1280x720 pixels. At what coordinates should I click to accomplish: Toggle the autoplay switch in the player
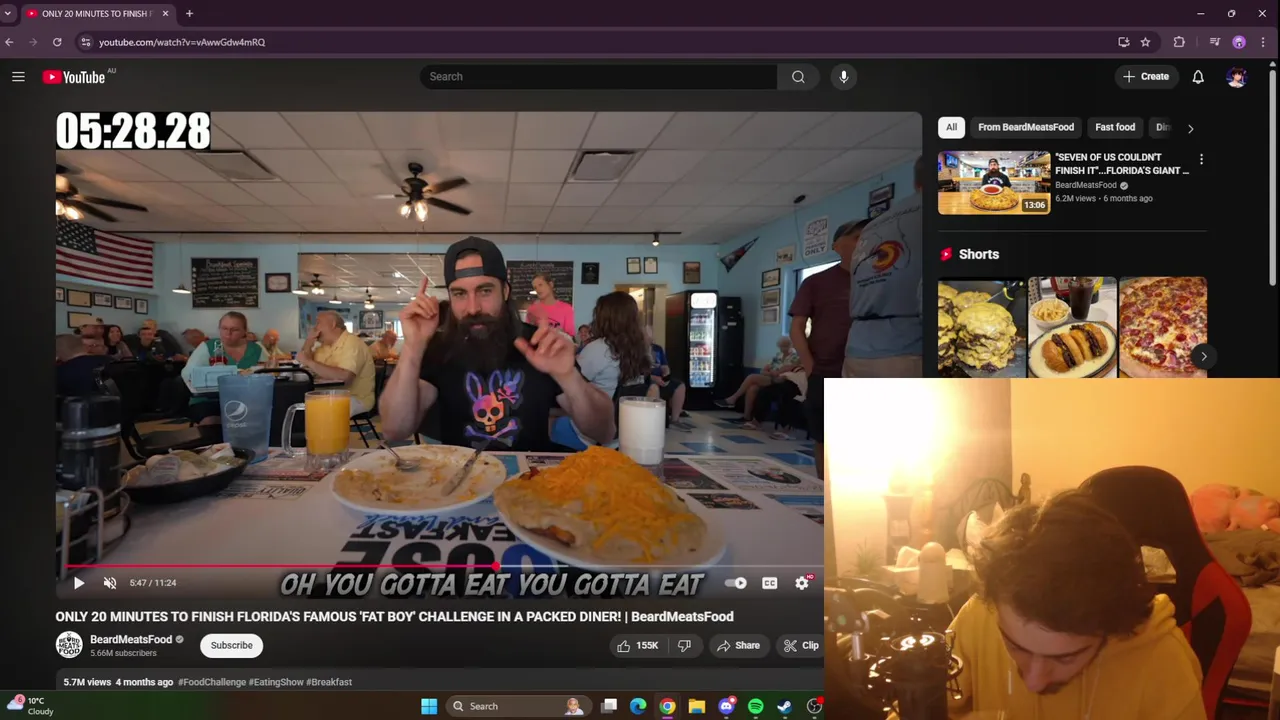(736, 583)
